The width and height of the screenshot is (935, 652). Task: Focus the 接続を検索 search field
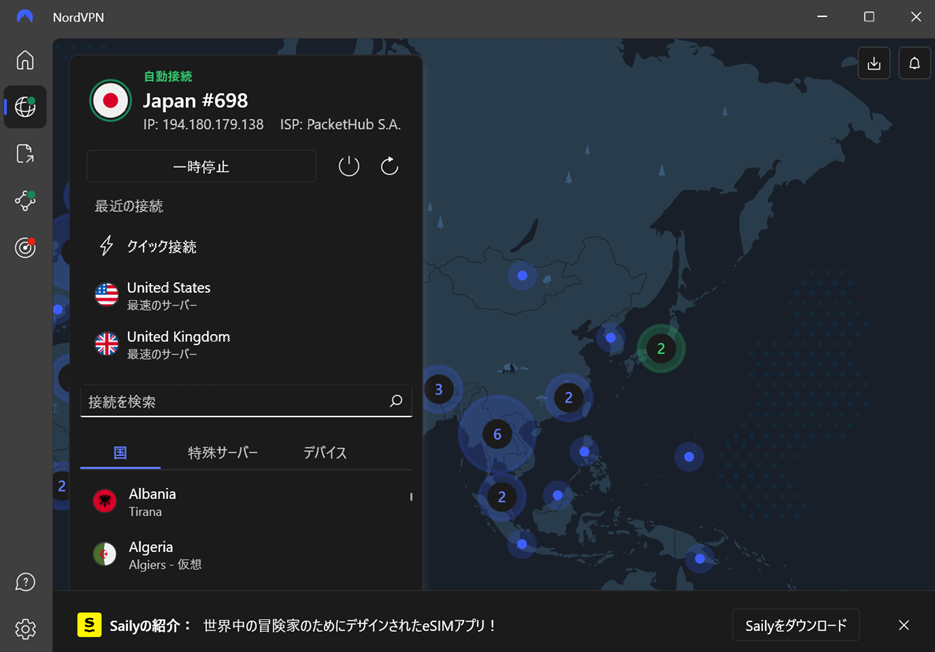coord(246,401)
